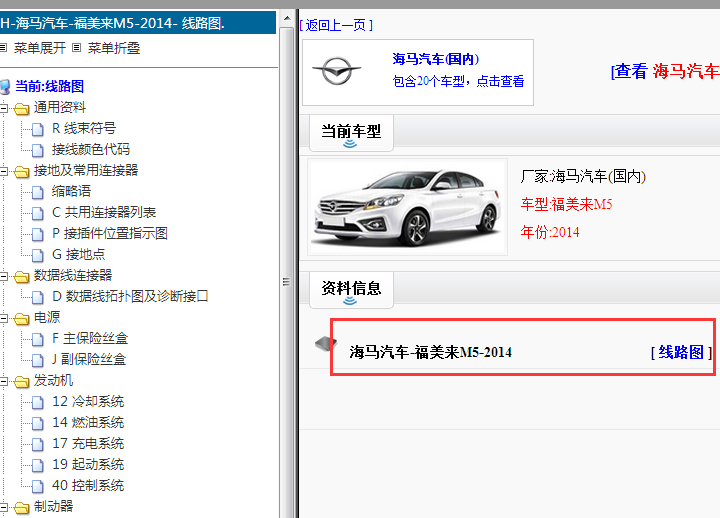Image resolution: width=720 pixels, height=518 pixels.
Task: Click the 菜单折叠 menu option
Action: [114, 48]
